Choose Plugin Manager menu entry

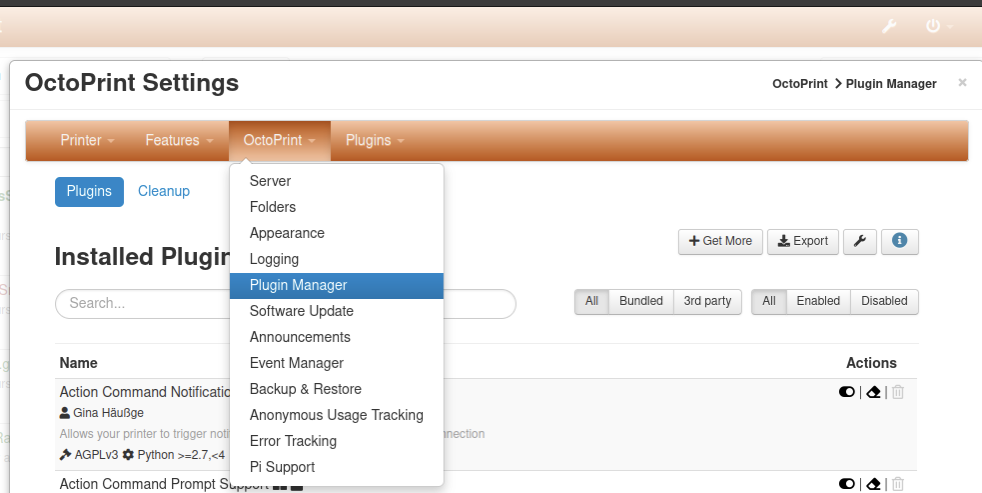pyautogui.click(x=337, y=285)
